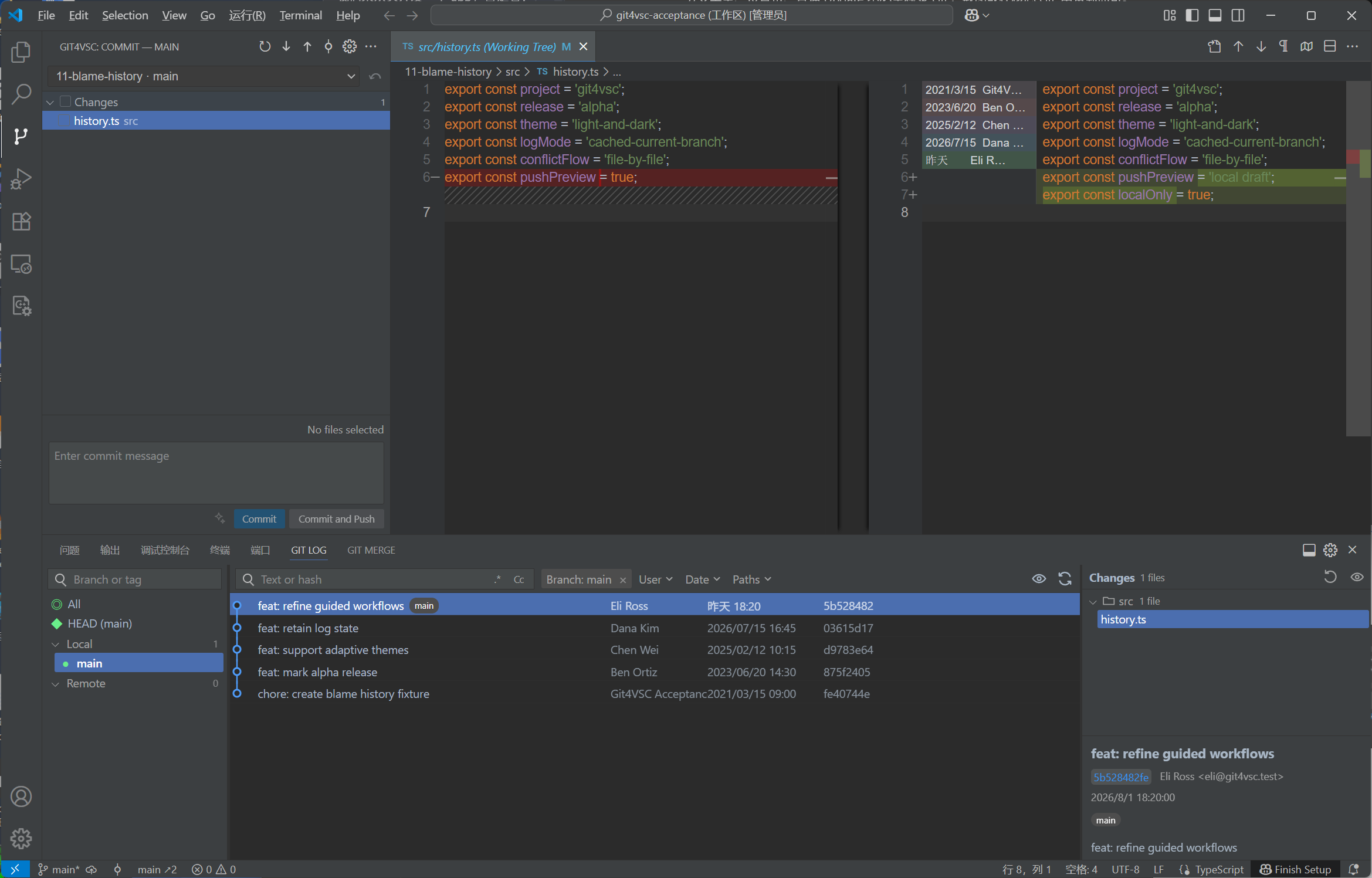
Task: Open the Terminal menu
Action: (300, 15)
